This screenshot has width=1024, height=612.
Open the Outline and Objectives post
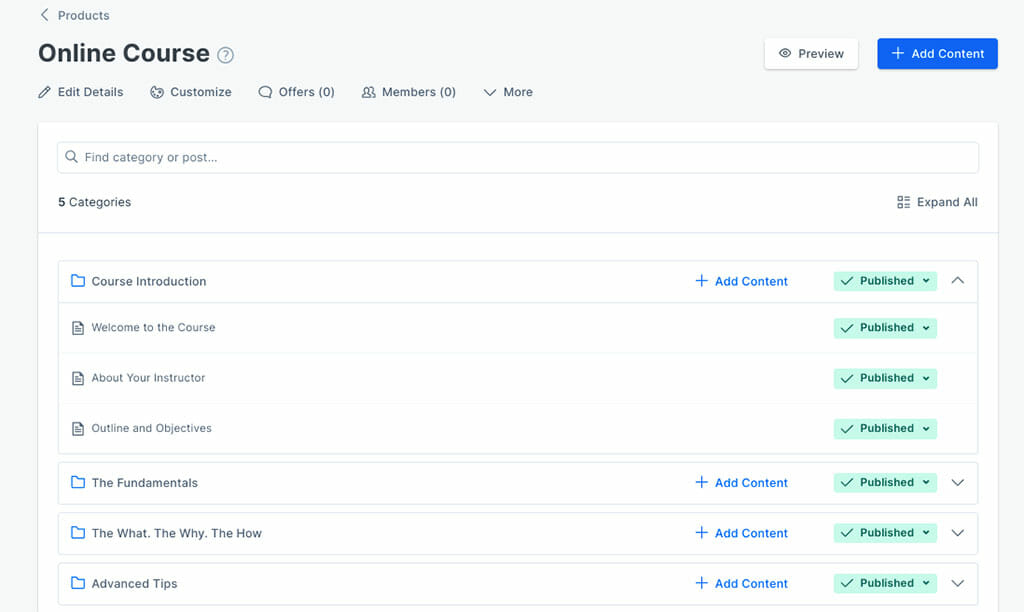152,428
